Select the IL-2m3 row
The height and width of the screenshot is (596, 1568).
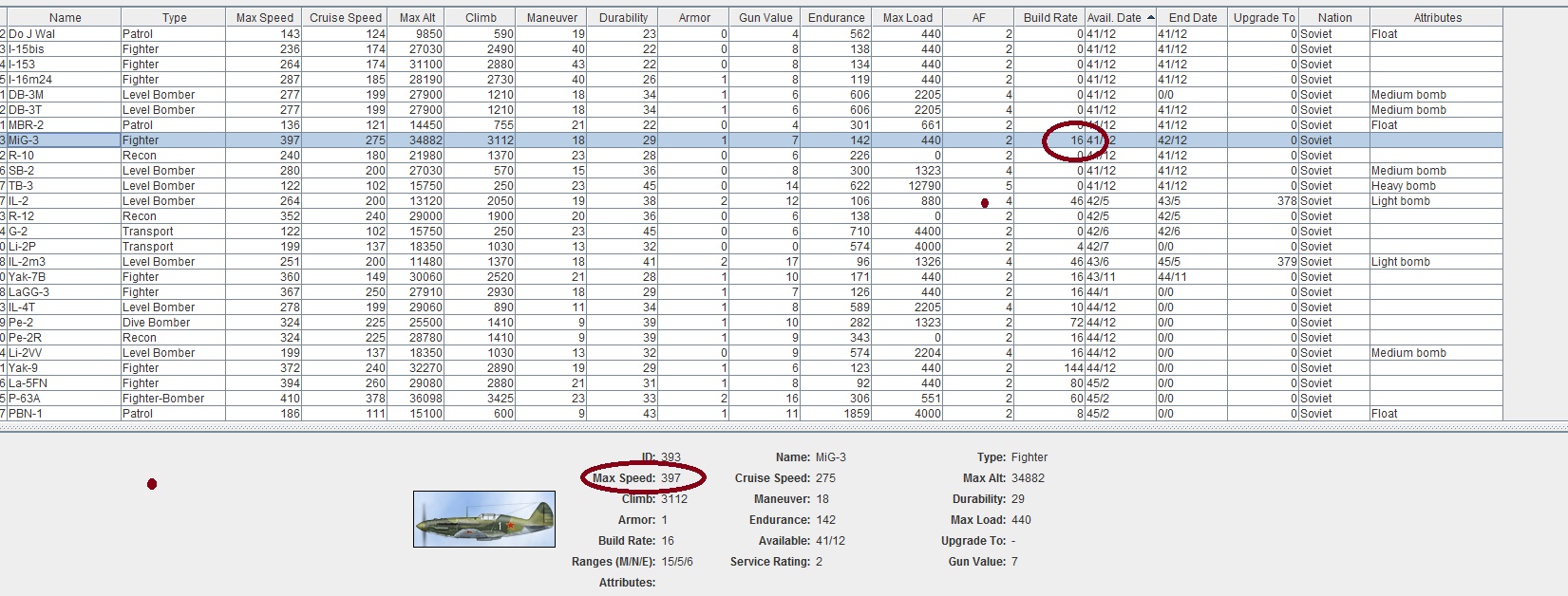tap(751, 261)
